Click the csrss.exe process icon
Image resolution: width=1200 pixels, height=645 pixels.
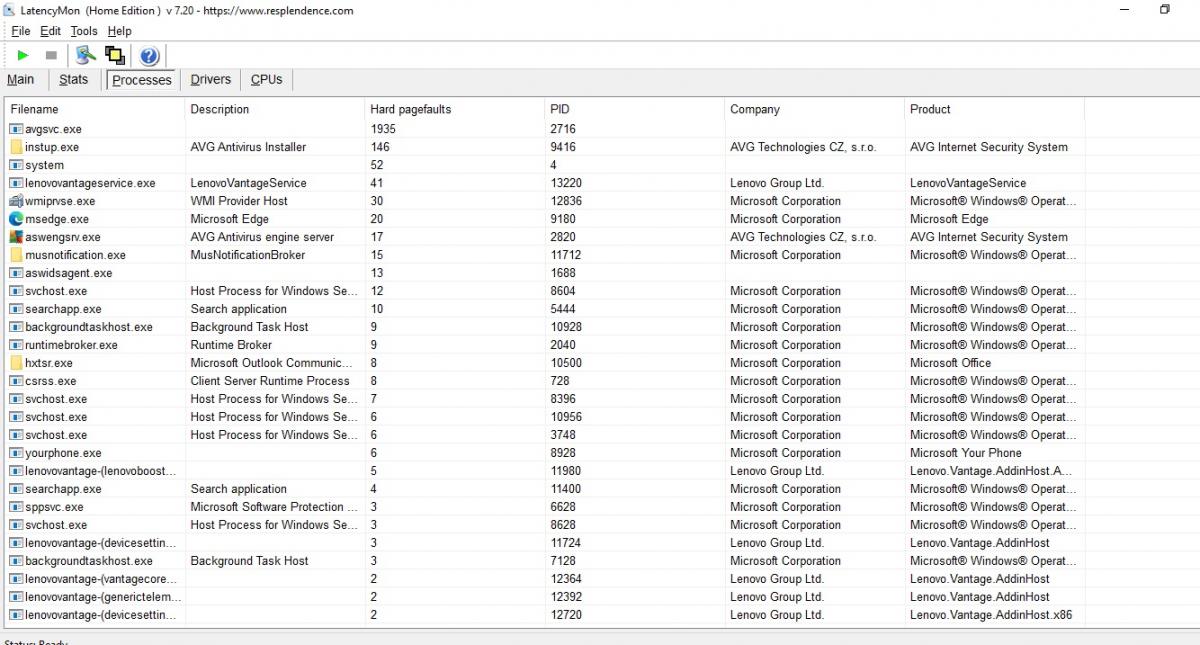click(16, 381)
